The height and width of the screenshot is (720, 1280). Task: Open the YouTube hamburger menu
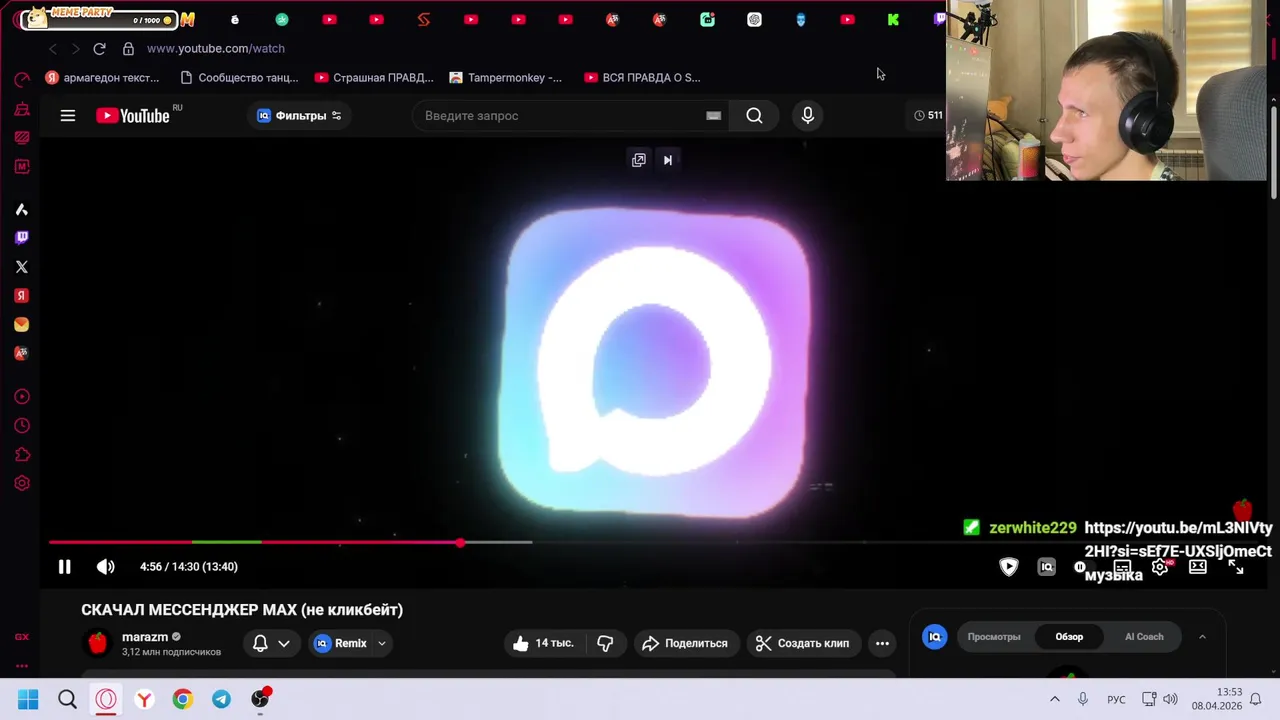pos(68,116)
